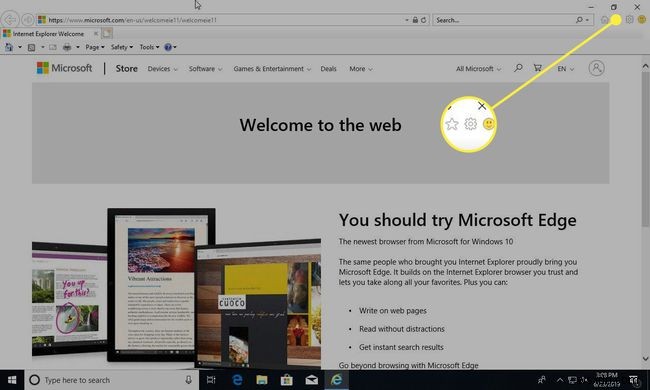The width and height of the screenshot is (650, 390).
Task: Expand the feeds dropdown arrow
Action: click(42, 47)
